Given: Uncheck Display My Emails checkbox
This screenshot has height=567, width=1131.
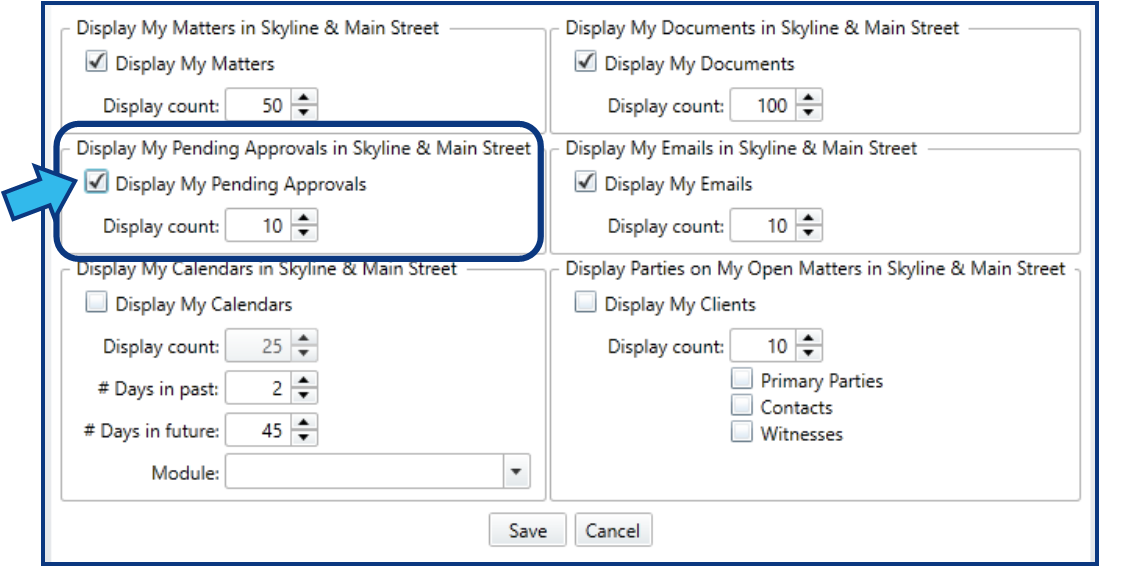Looking at the screenshot, I should 586,181.
